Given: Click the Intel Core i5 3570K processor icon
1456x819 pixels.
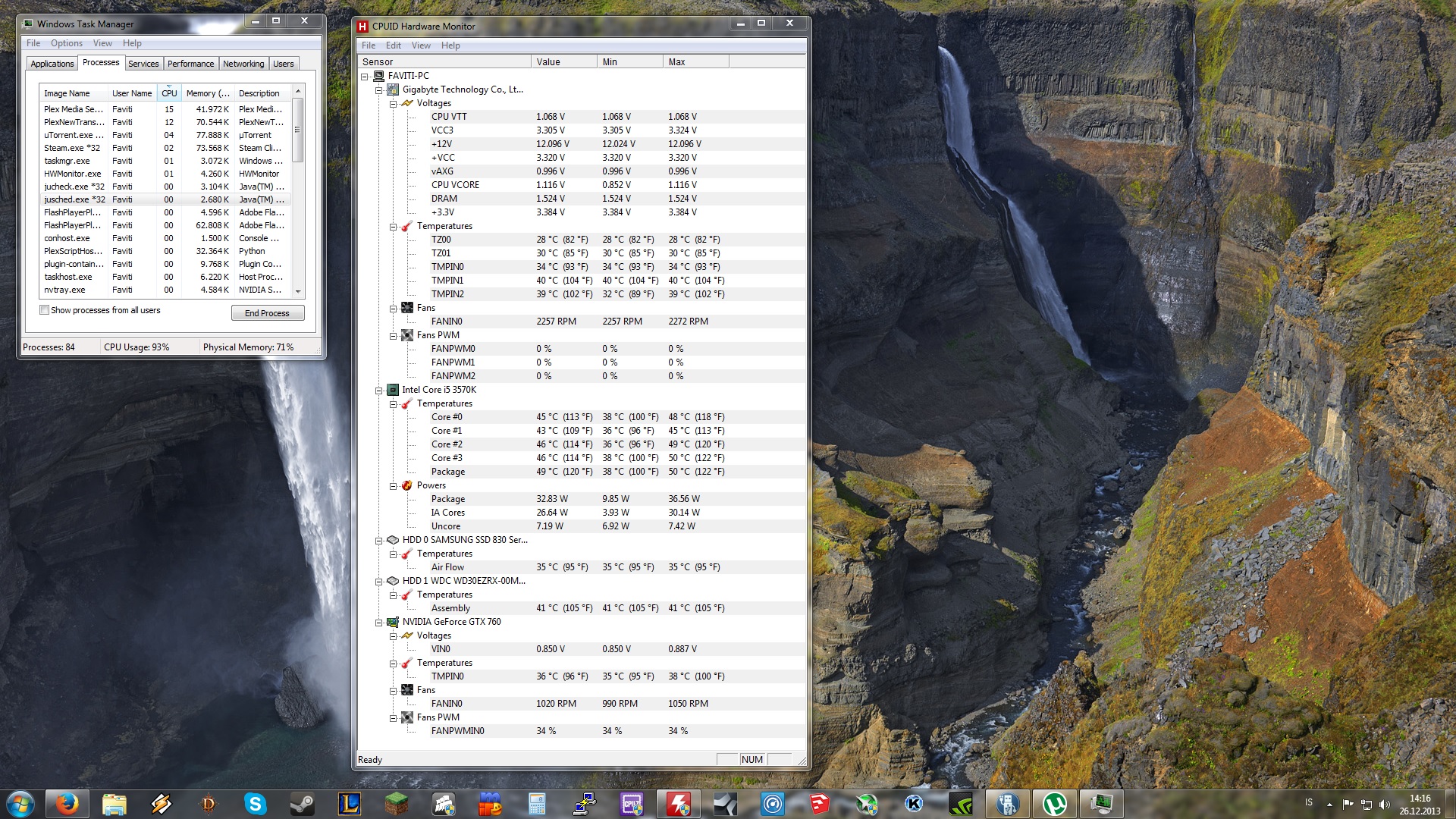Looking at the screenshot, I should point(394,390).
